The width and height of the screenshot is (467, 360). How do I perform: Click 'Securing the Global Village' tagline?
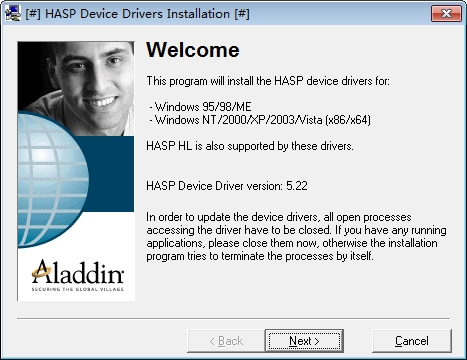point(78,289)
